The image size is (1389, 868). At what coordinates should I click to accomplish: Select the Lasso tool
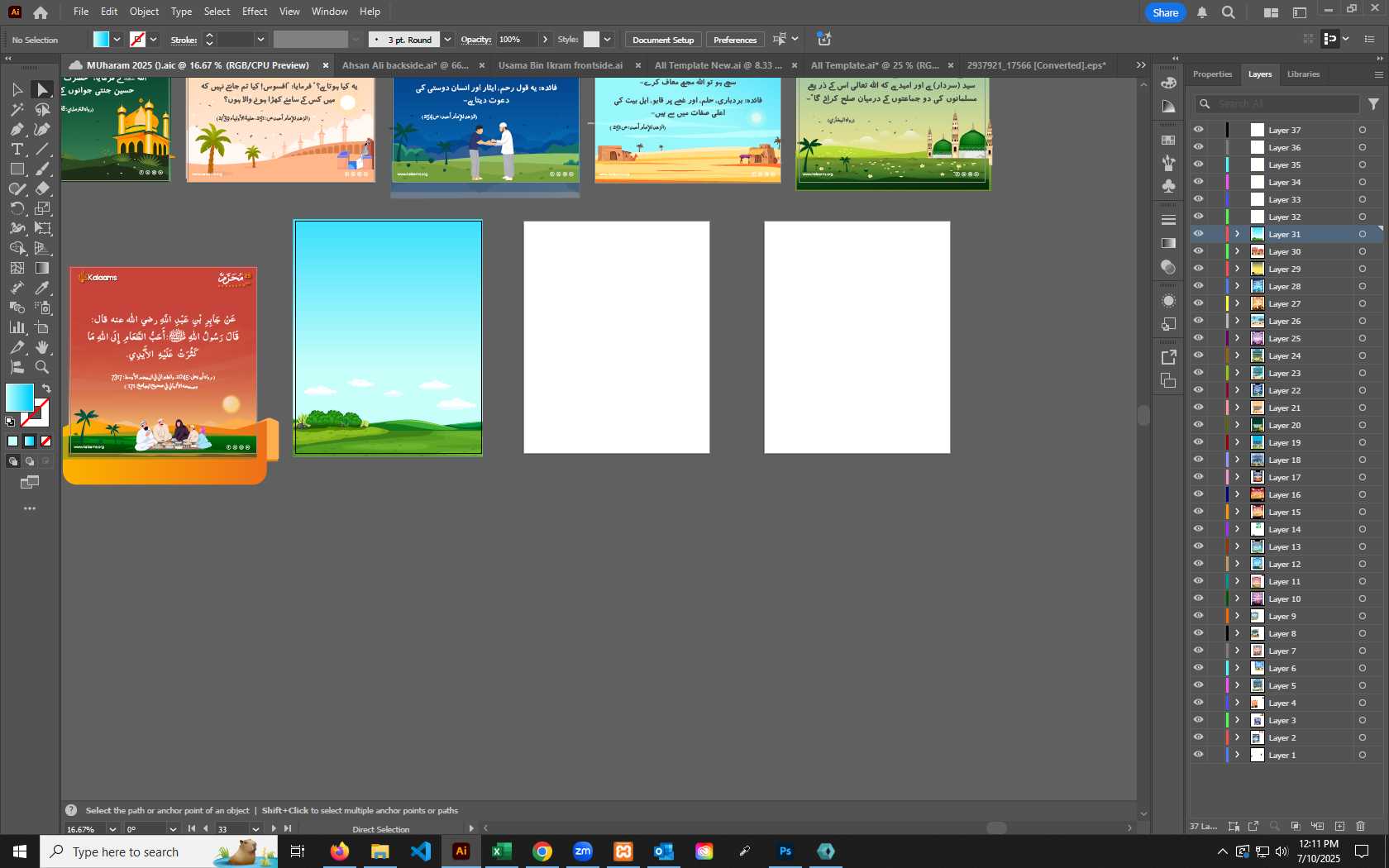pos(42,109)
